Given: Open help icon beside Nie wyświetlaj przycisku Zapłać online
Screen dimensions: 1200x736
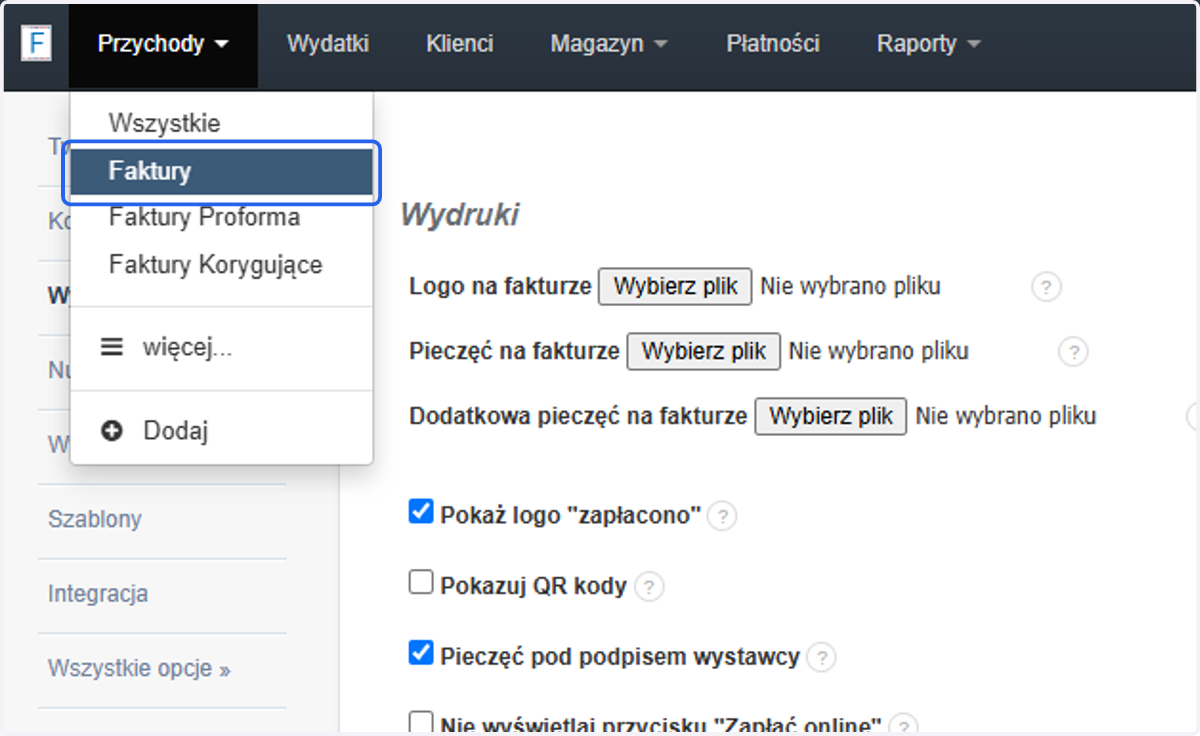Looking at the screenshot, I should click(x=903, y=725).
